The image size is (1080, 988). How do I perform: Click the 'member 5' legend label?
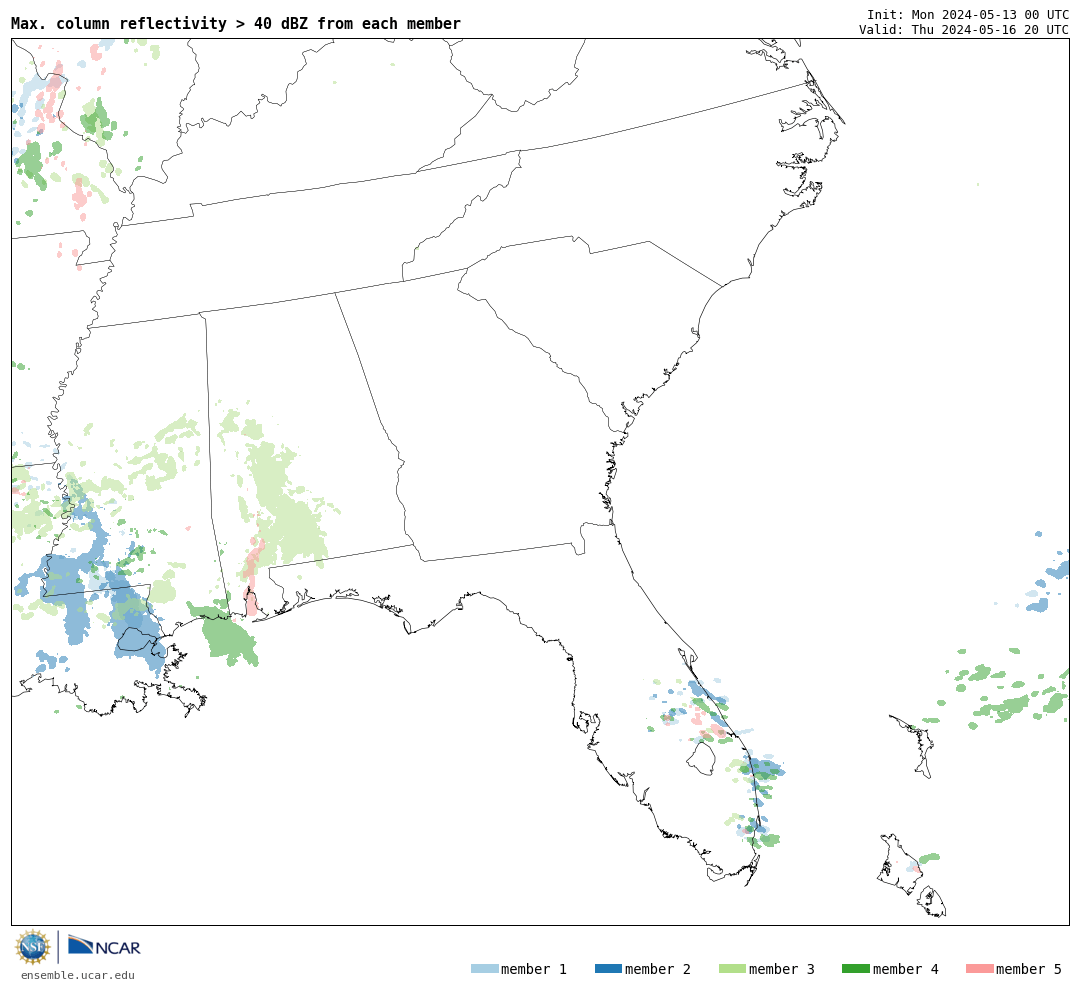1029,969
